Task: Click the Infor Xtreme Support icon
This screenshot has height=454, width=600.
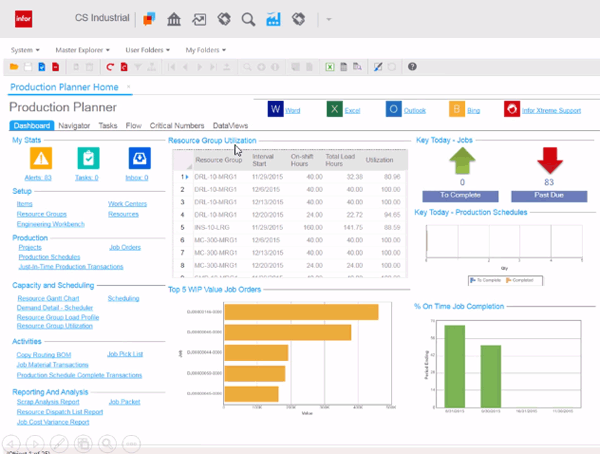Action: point(512,109)
